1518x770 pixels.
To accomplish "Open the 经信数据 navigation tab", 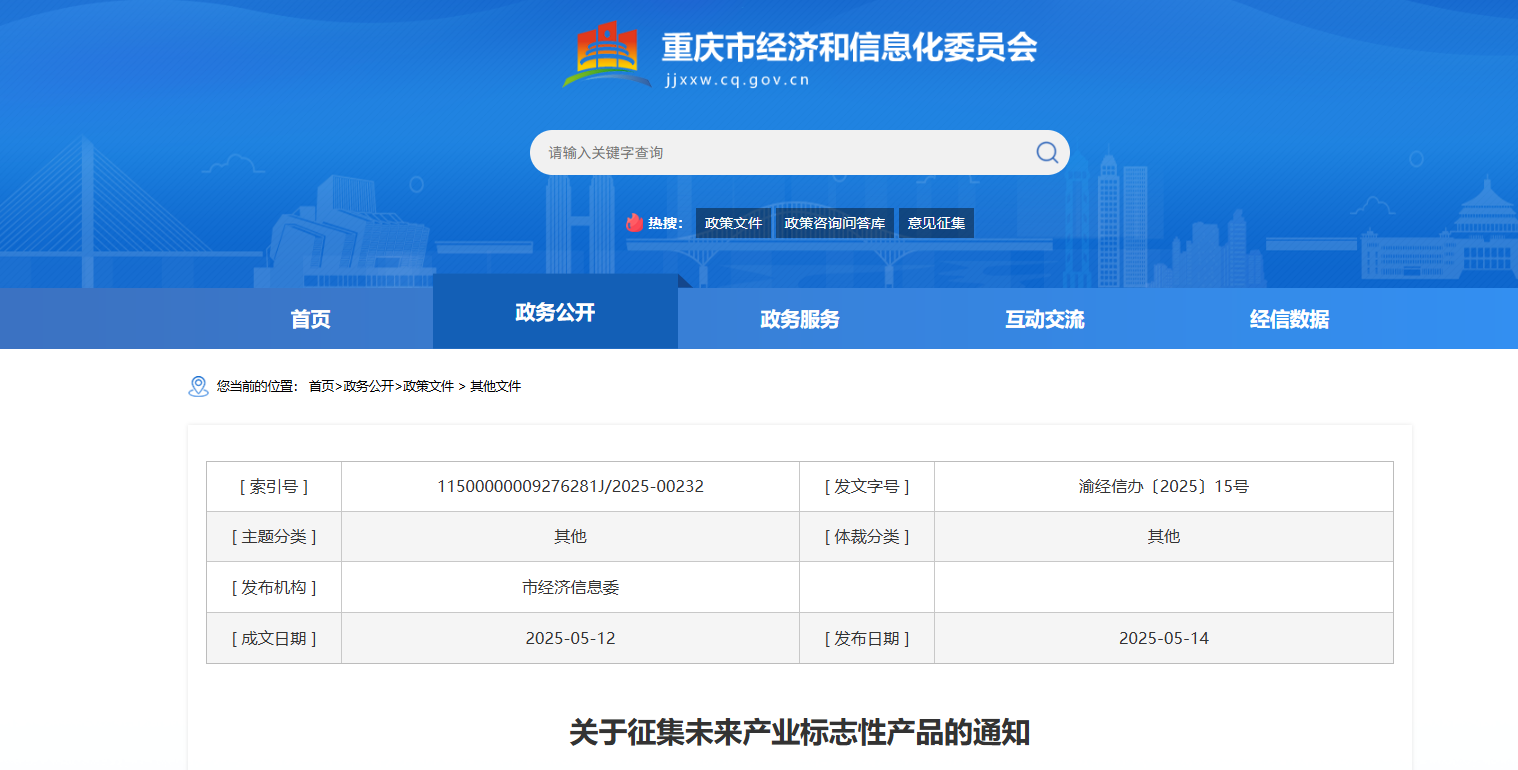I will (x=1289, y=319).
